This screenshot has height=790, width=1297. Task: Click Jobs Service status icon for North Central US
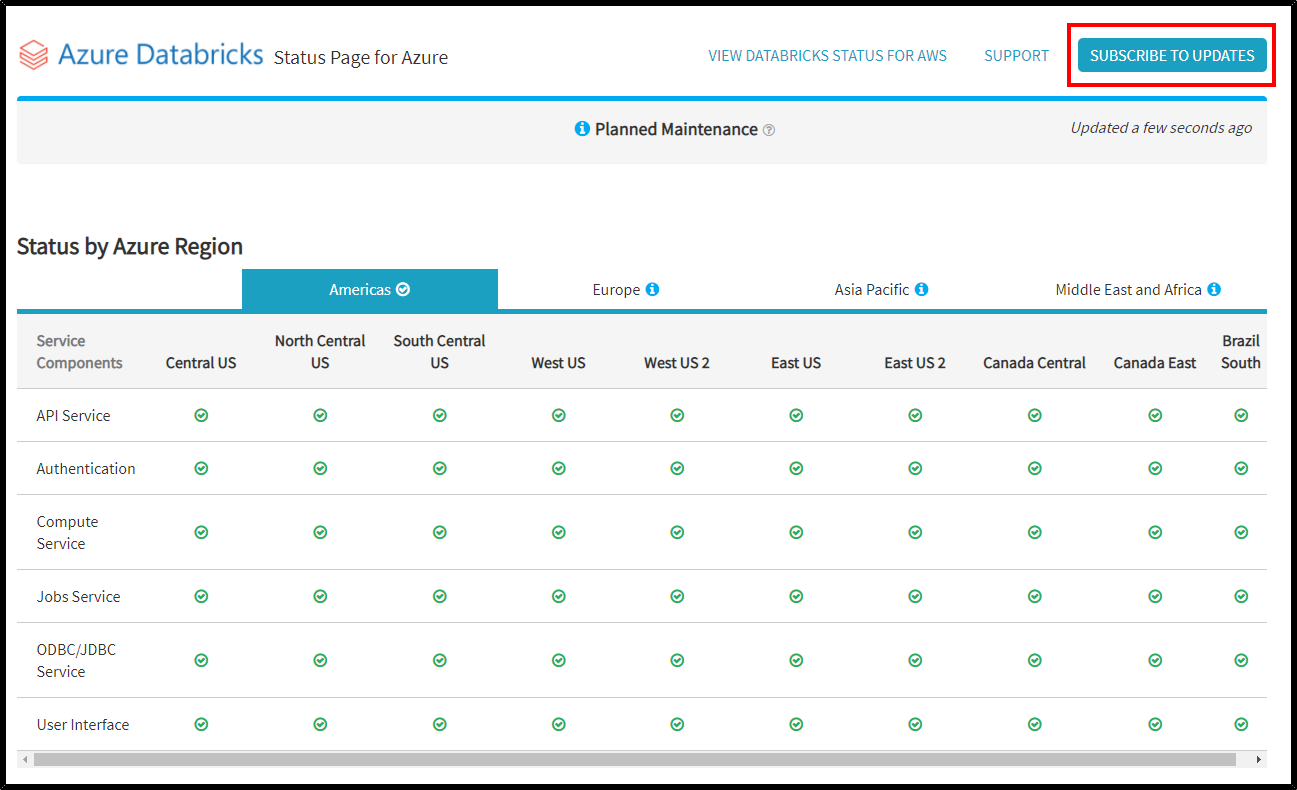320,596
